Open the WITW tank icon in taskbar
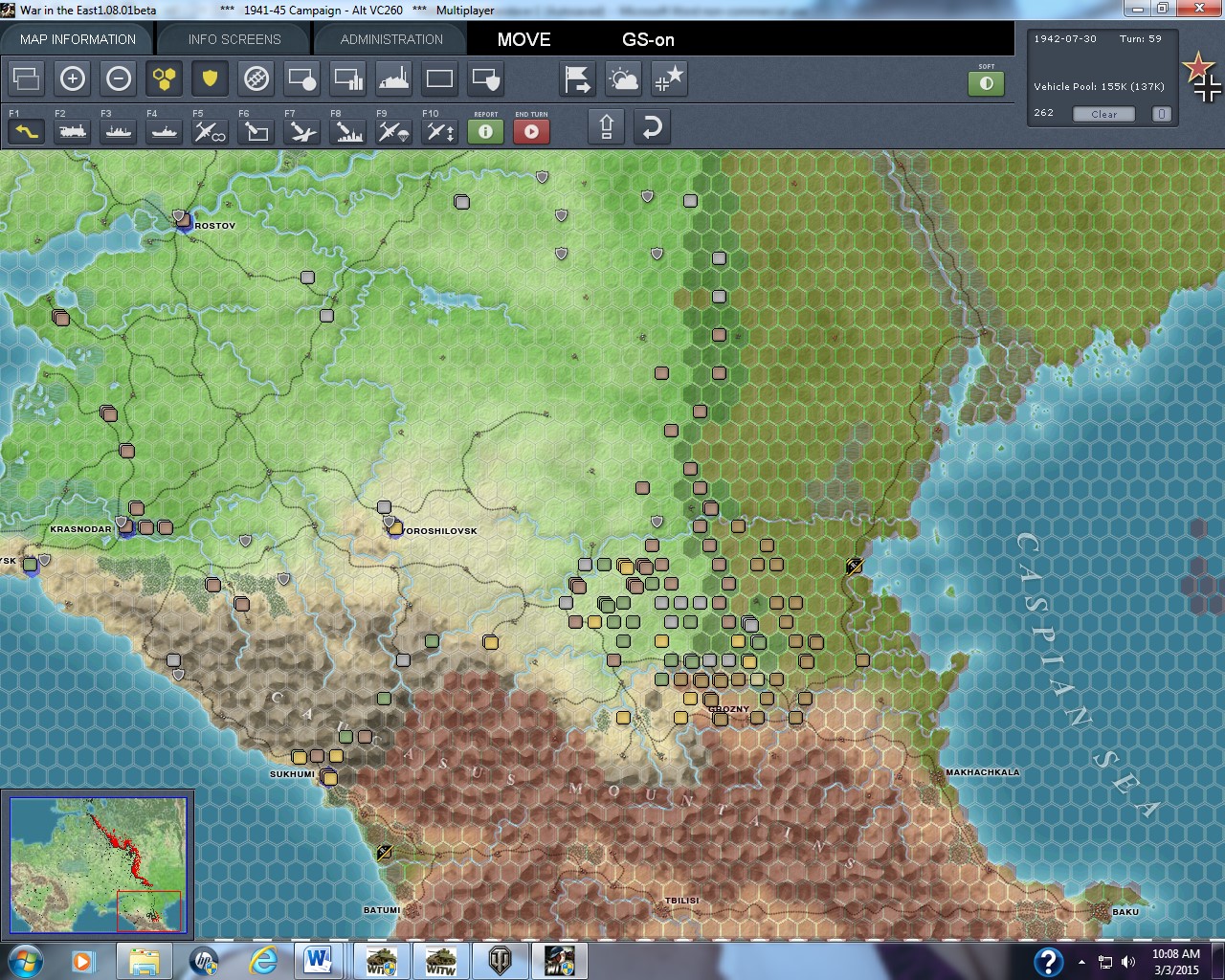The height and width of the screenshot is (980, 1225). coord(440,960)
